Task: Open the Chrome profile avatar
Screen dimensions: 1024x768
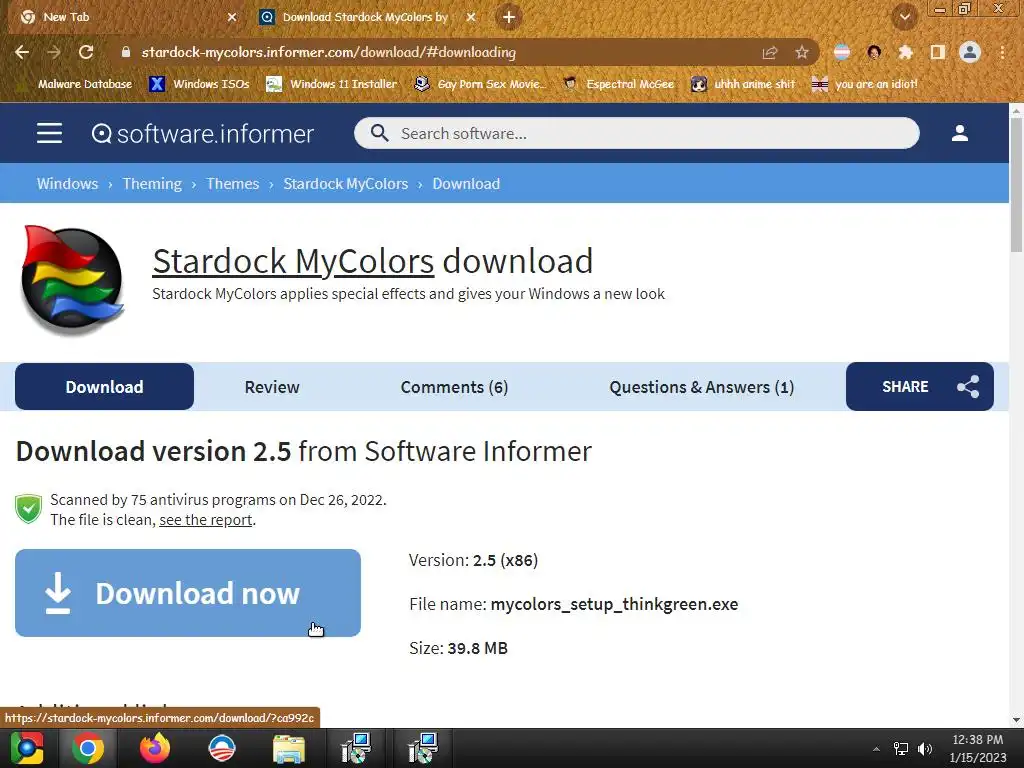Action: (x=970, y=52)
